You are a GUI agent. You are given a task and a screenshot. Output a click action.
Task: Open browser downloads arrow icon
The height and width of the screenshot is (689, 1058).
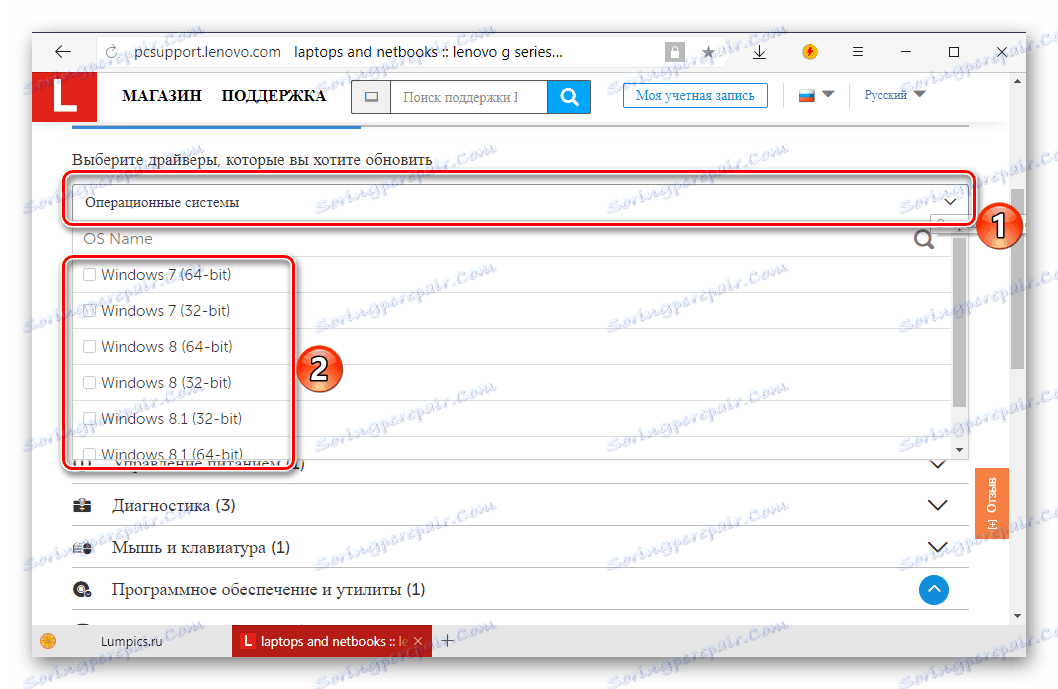coord(759,52)
